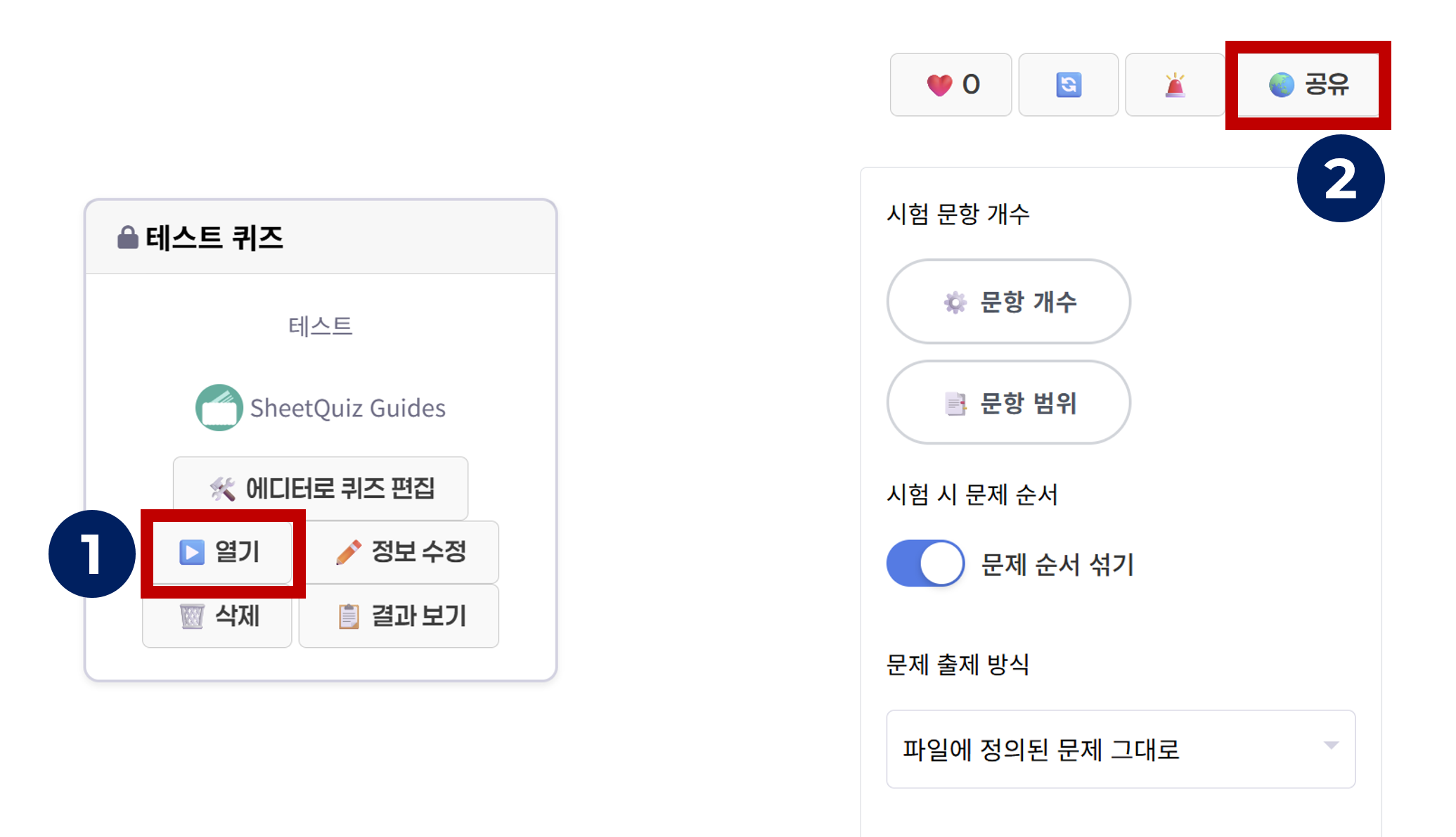Screen dimensions: 1456x837
Task: Click the red siren report button
Action: pos(1174,85)
